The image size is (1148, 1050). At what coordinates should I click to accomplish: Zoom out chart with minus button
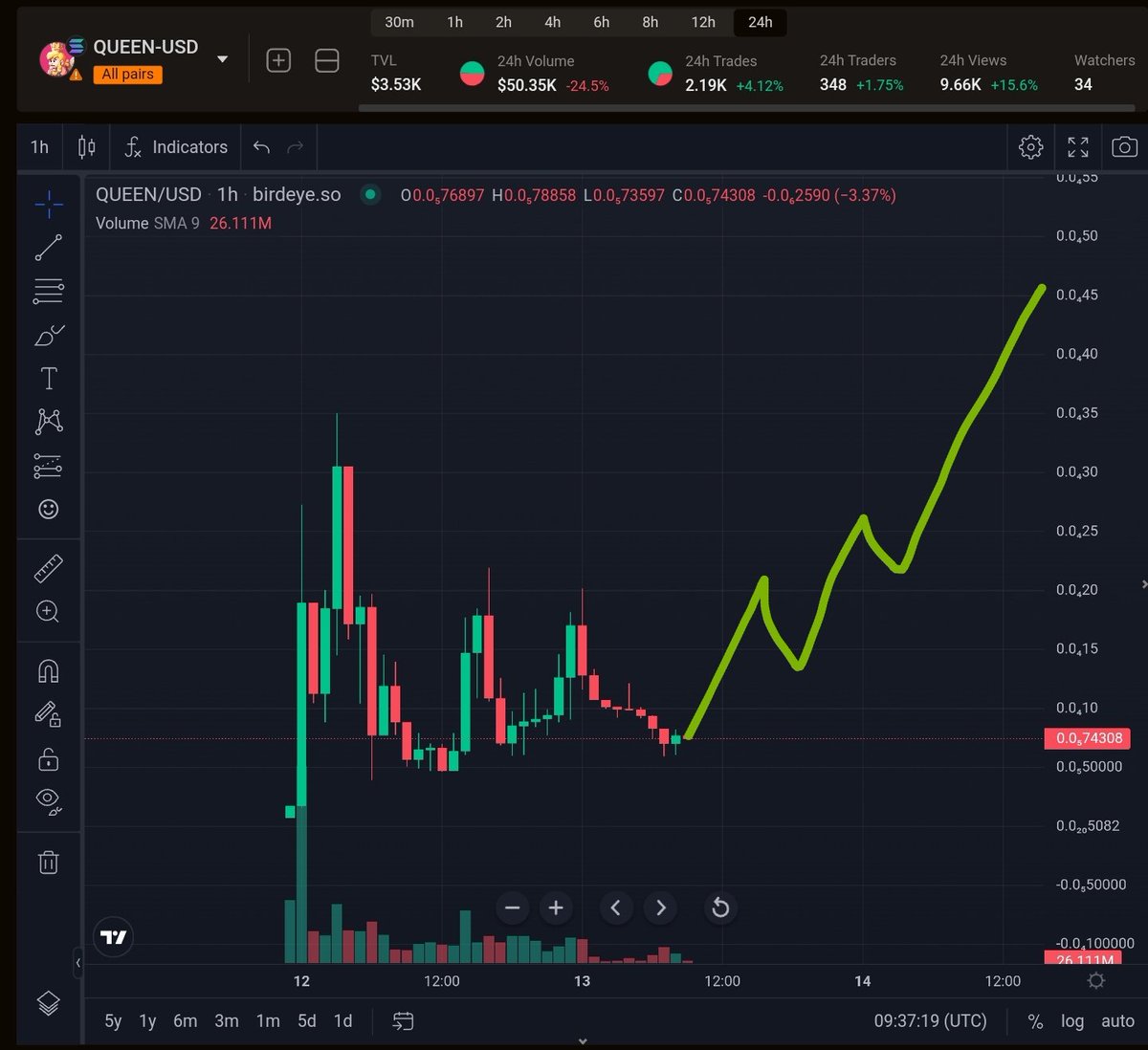coord(512,908)
